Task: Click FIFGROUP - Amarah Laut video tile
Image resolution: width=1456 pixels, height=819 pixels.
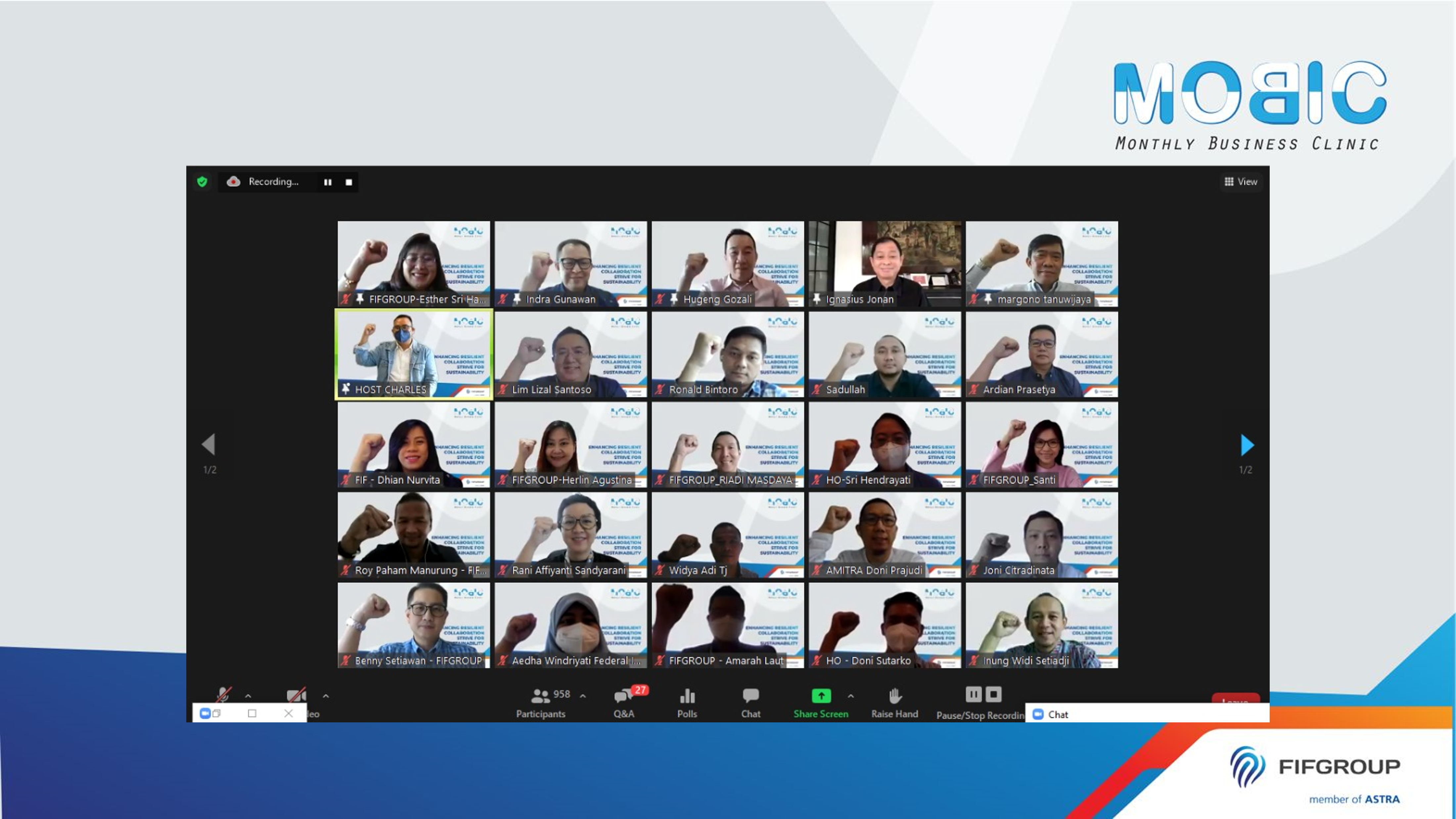Action: point(727,626)
